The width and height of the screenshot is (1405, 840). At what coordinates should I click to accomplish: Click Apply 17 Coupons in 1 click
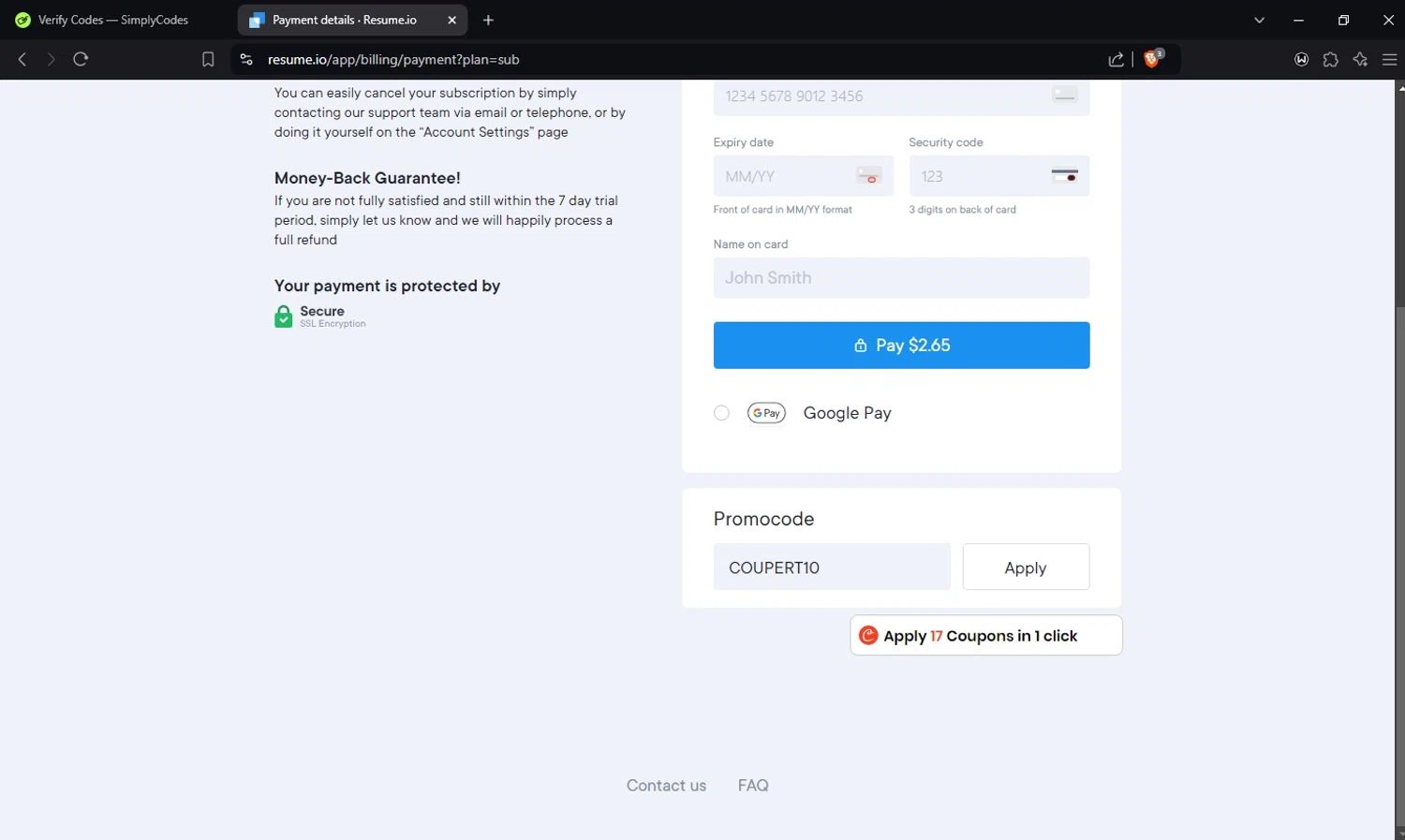(985, 636)
